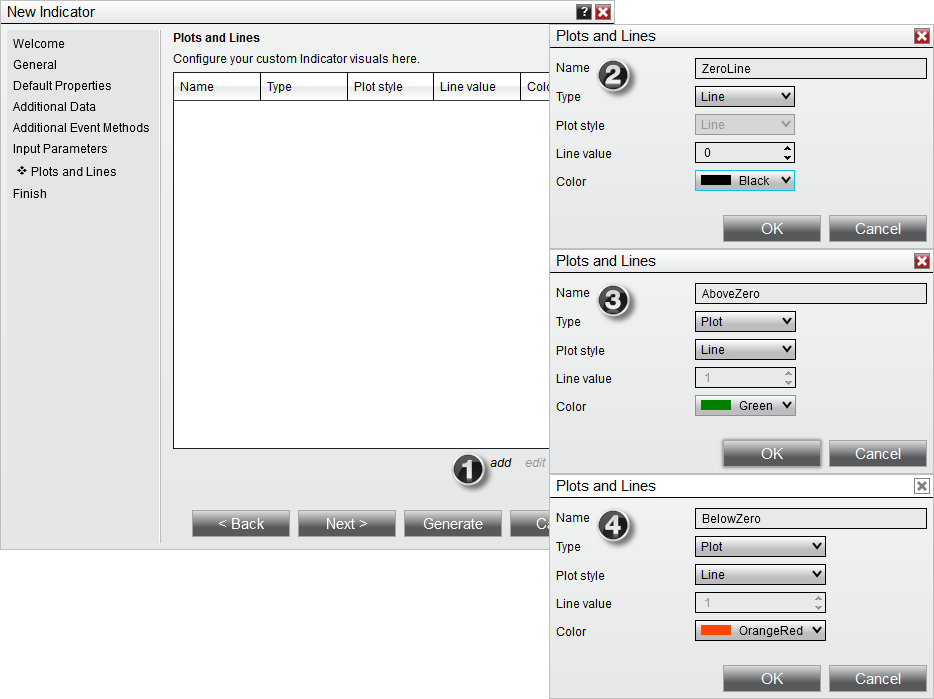
Task: Click the add link below the plots table
Action: point(500,462)
